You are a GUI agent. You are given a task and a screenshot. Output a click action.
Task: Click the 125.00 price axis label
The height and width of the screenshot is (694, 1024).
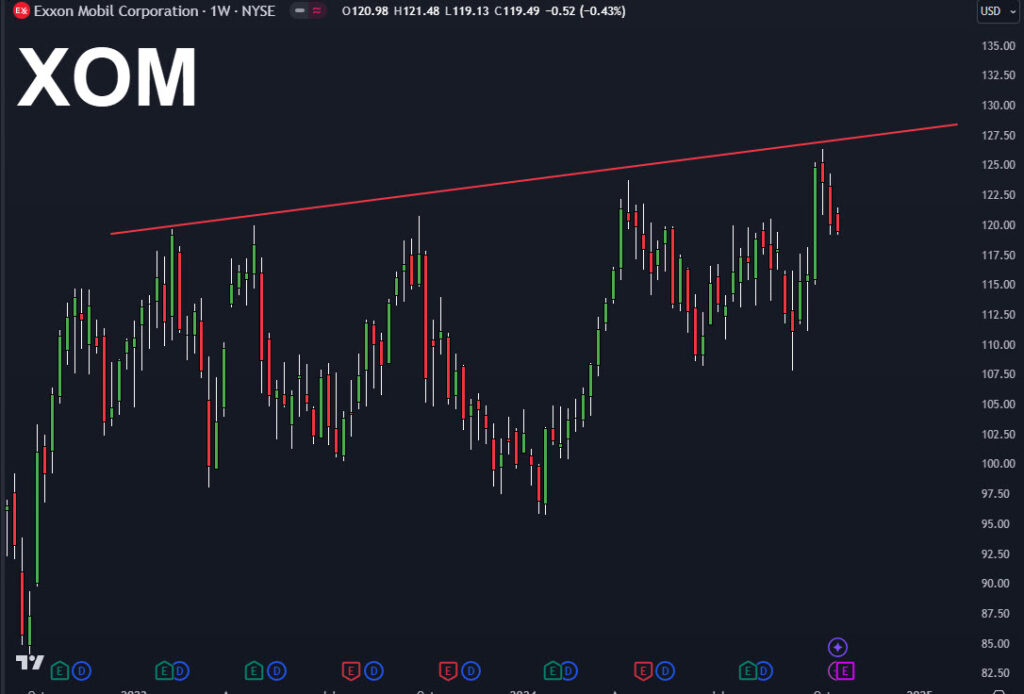pyautogui.click(x=999, y=165)
